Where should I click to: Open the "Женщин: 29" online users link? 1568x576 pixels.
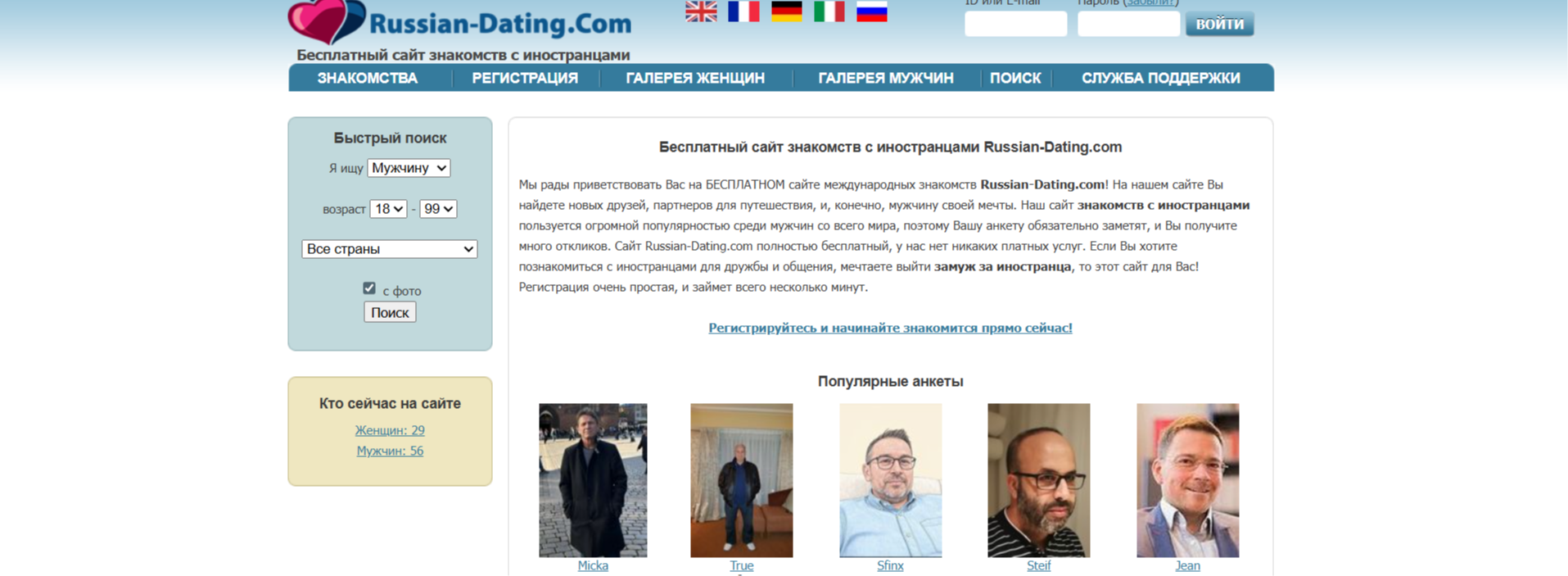click(x=390, y=430)
